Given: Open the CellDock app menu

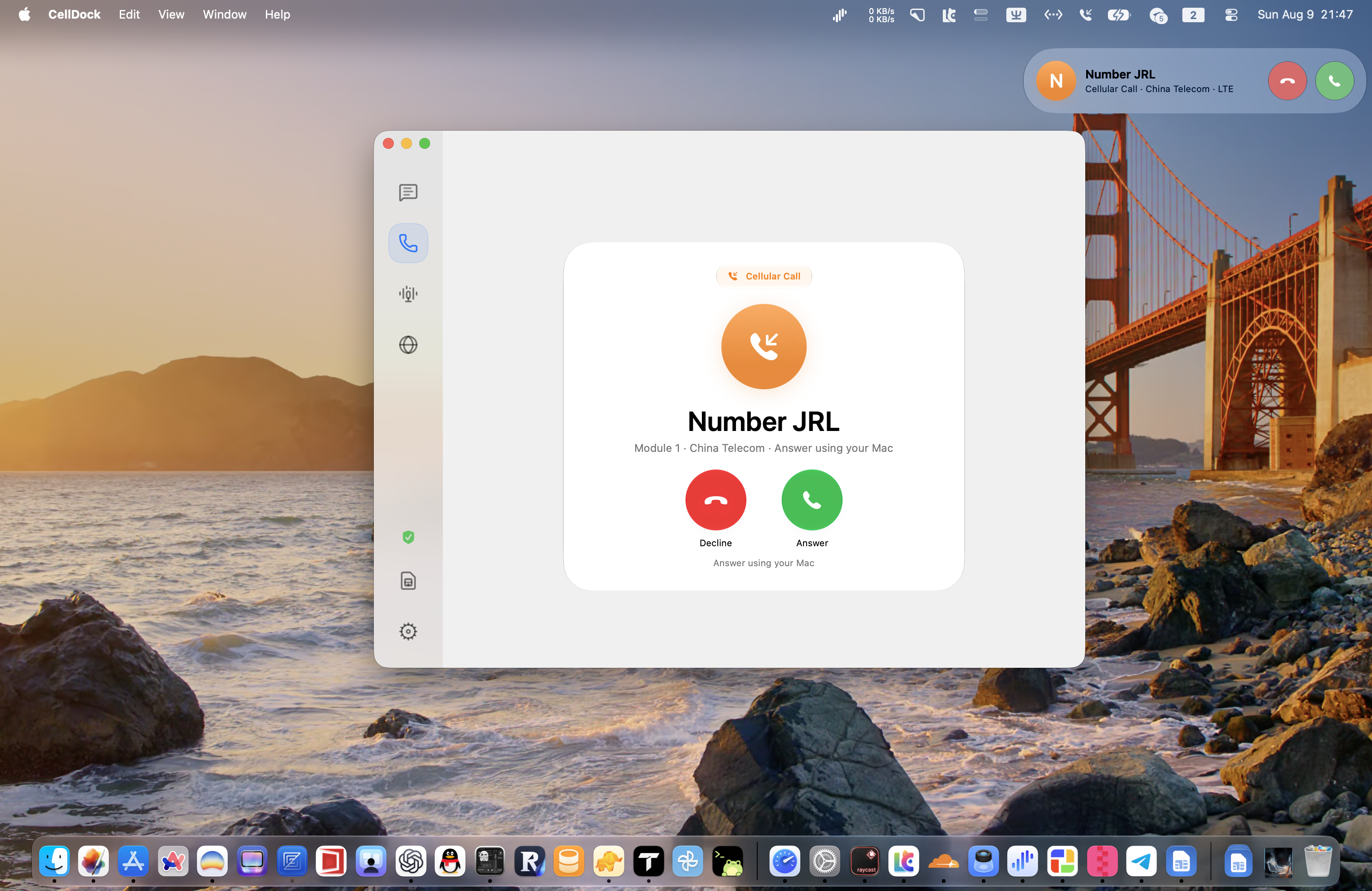Looking at the screenshot, I should point(74,15).
